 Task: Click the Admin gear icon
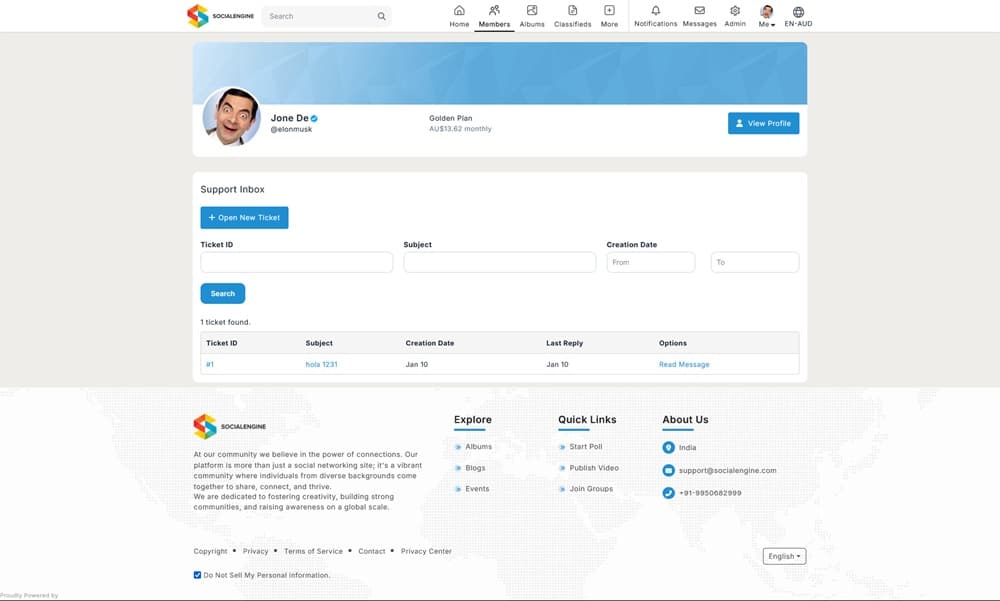point(735,11)
